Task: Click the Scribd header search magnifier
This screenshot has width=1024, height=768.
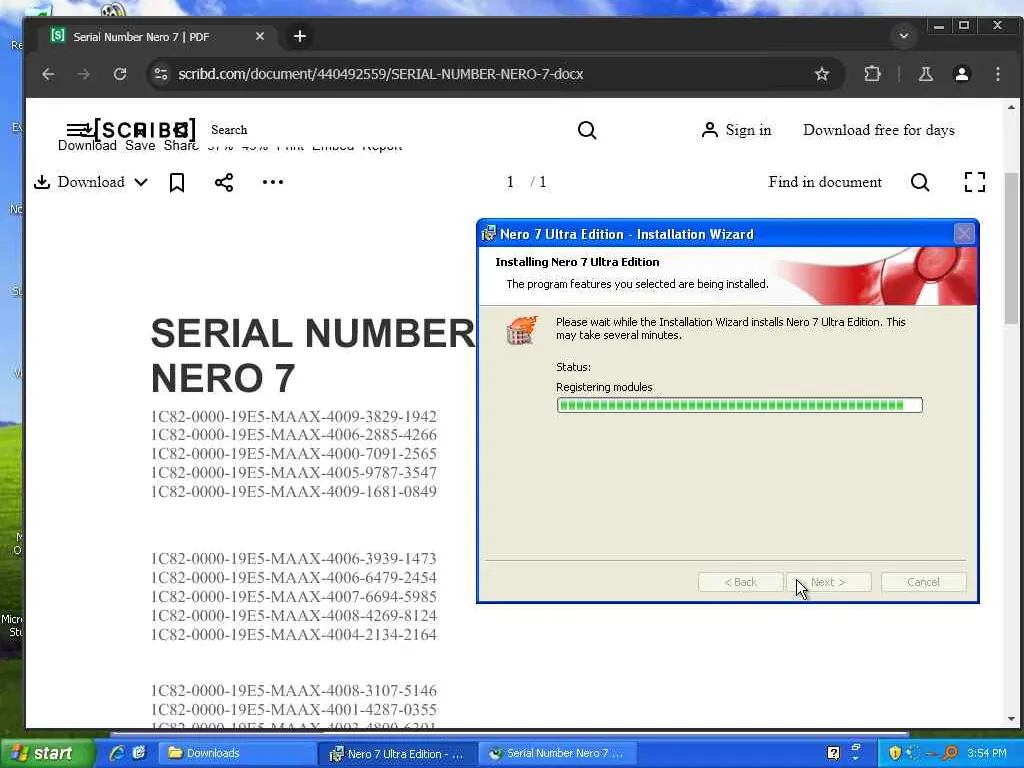Action: pos(587,130)
